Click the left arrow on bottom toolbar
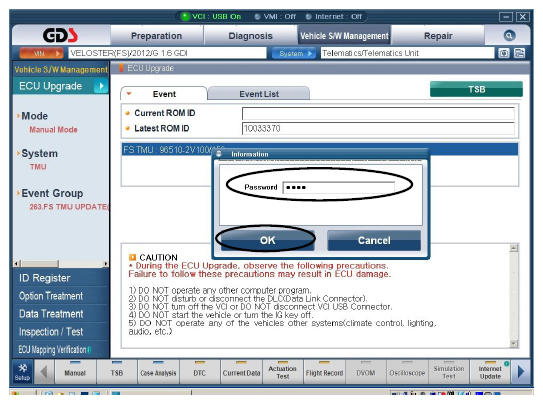 44,372
